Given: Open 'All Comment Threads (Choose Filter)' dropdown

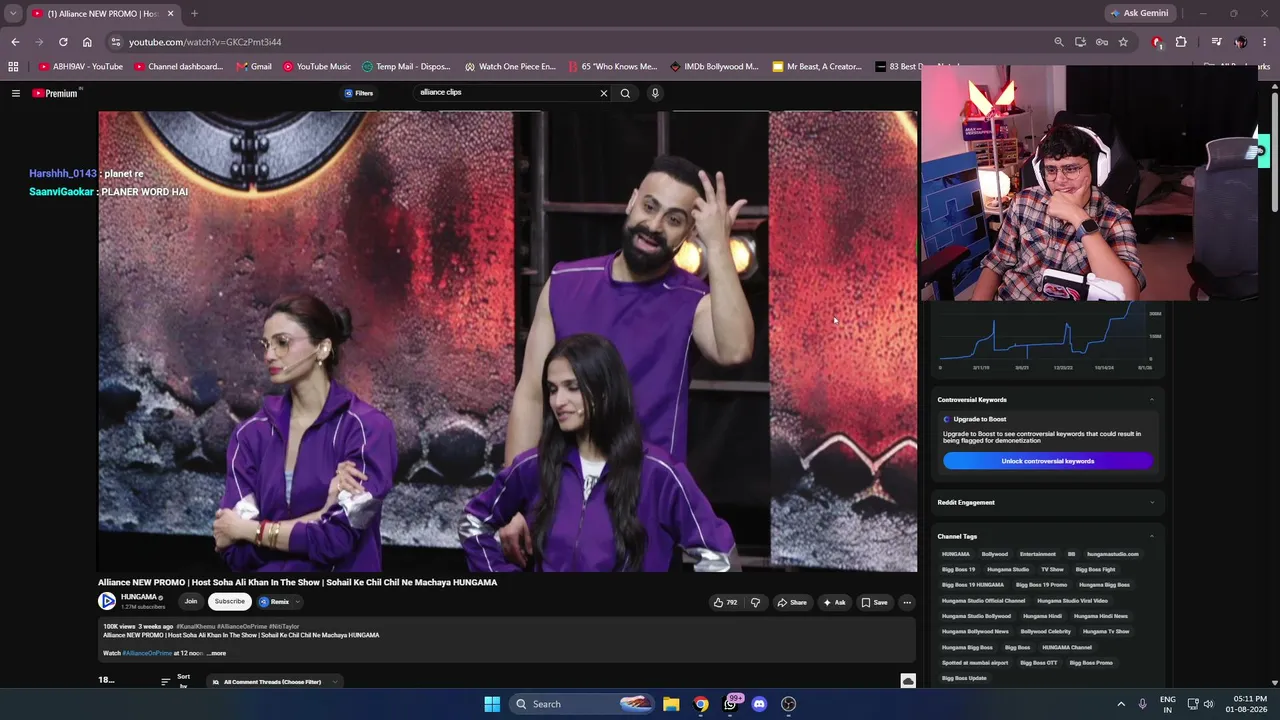Looking at the screenshot, I should tap(275, 682).
